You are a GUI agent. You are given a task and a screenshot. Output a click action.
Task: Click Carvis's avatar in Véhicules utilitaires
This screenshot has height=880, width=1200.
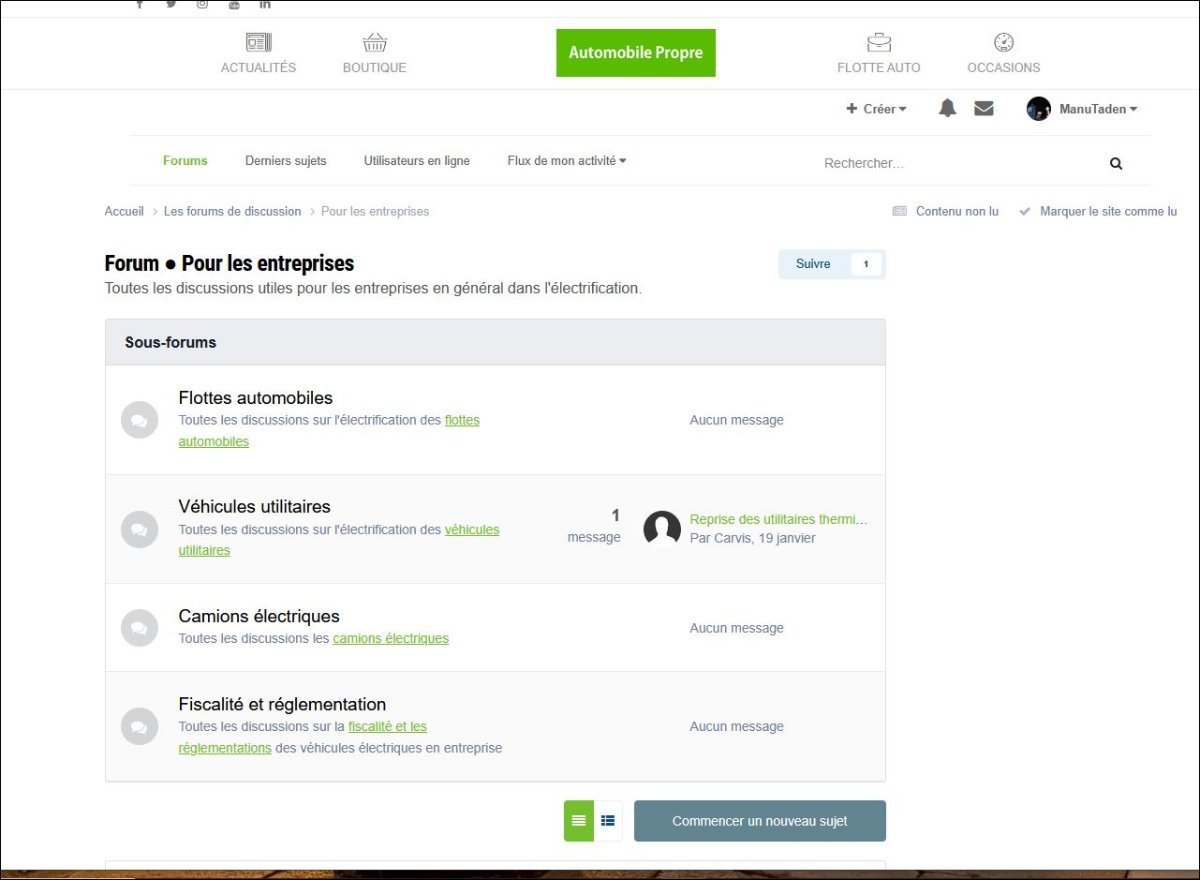(662, 528)
